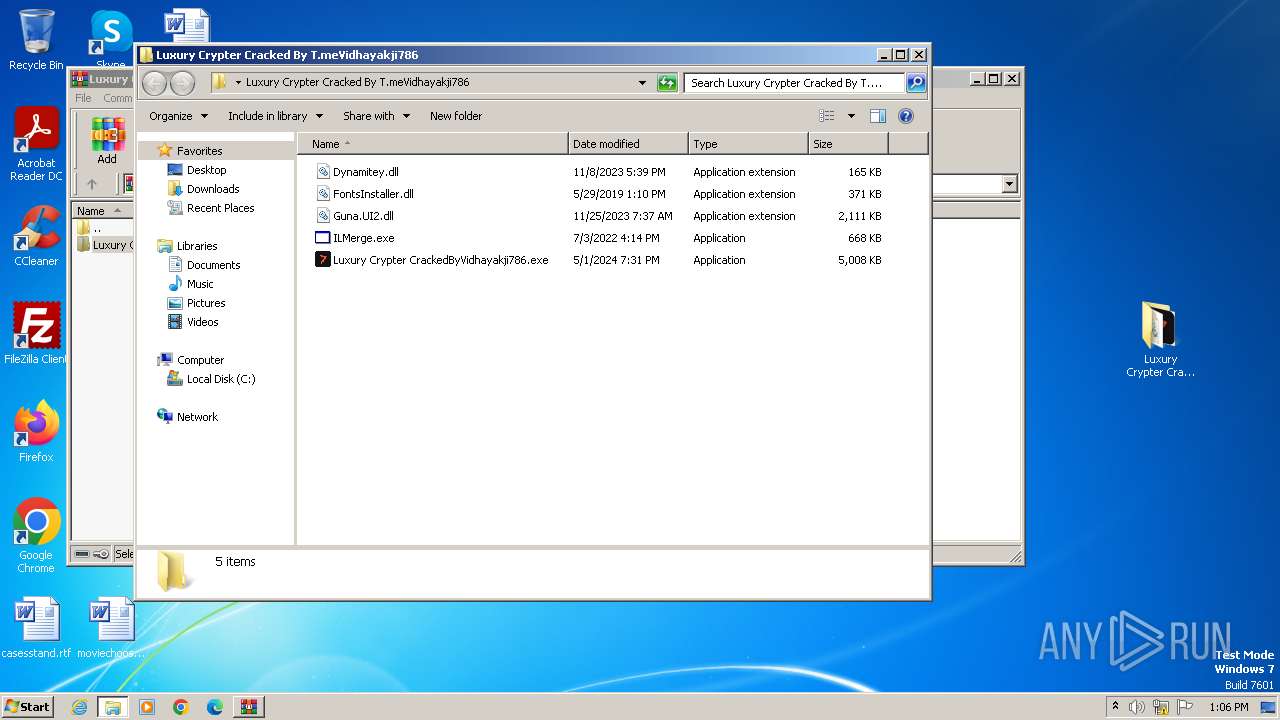Select Guna.UI2.dll file icon

(323, 216)
